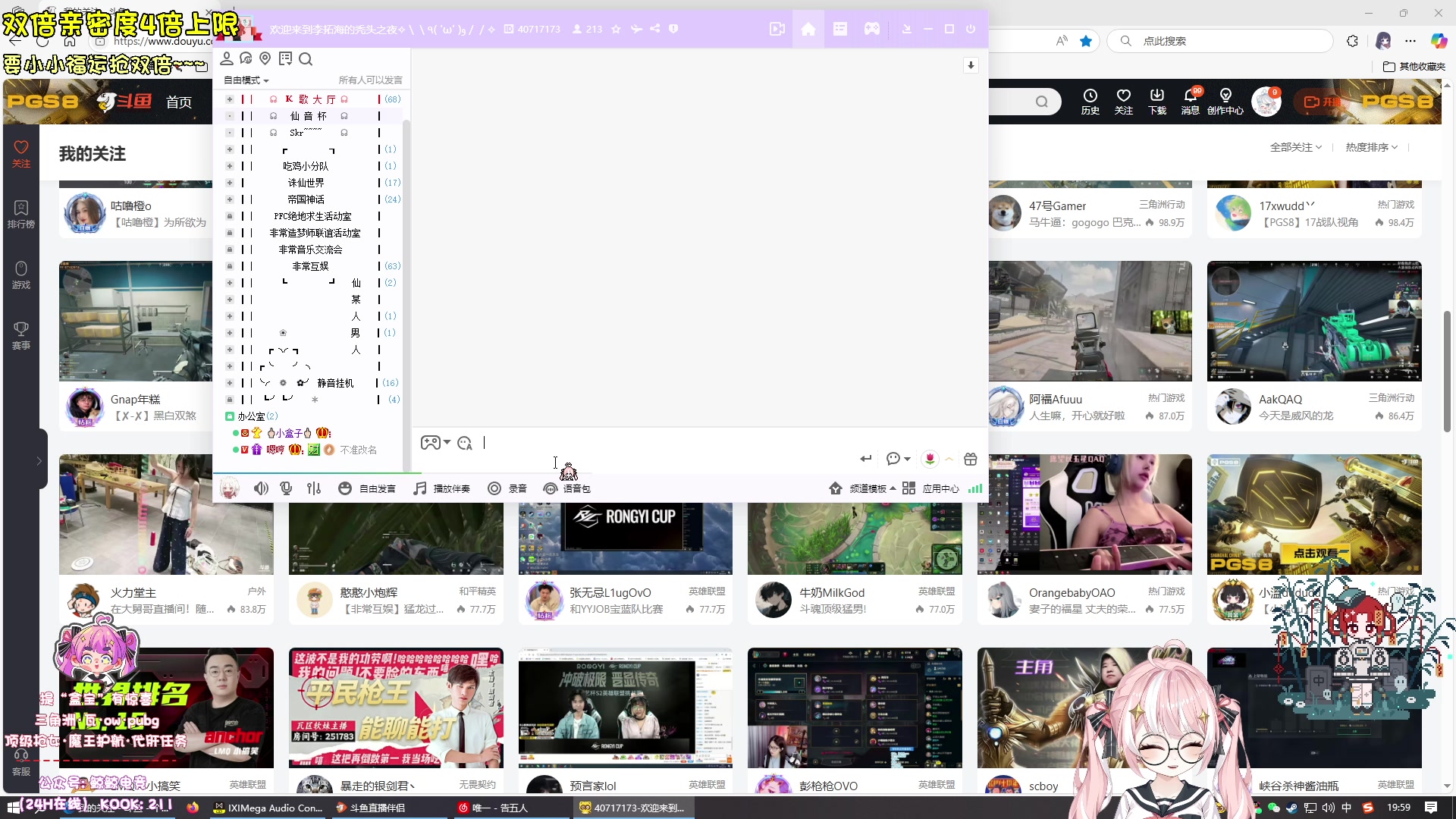Screen dimensions: 1456x819
Task: Open the speech bubble dropdown
Action: click(x=899, y=459)
